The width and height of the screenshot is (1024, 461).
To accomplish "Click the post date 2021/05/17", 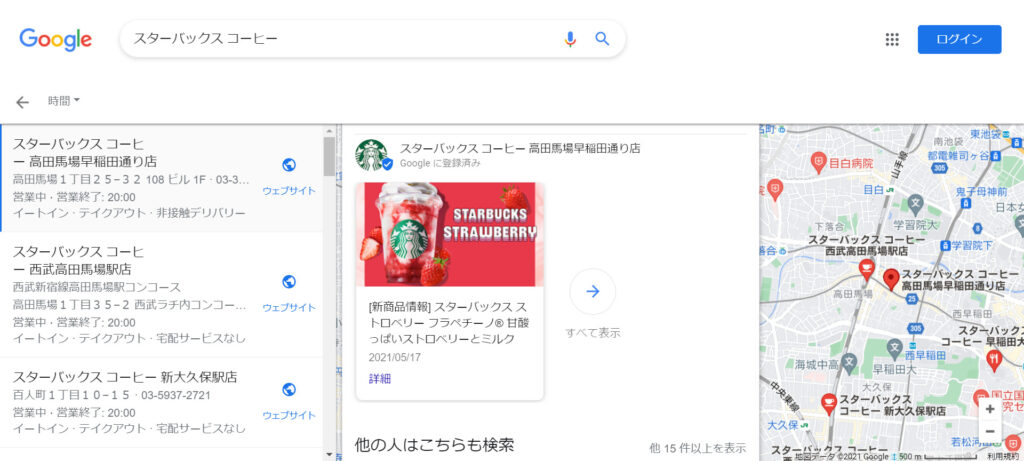I will coord(394,358).
